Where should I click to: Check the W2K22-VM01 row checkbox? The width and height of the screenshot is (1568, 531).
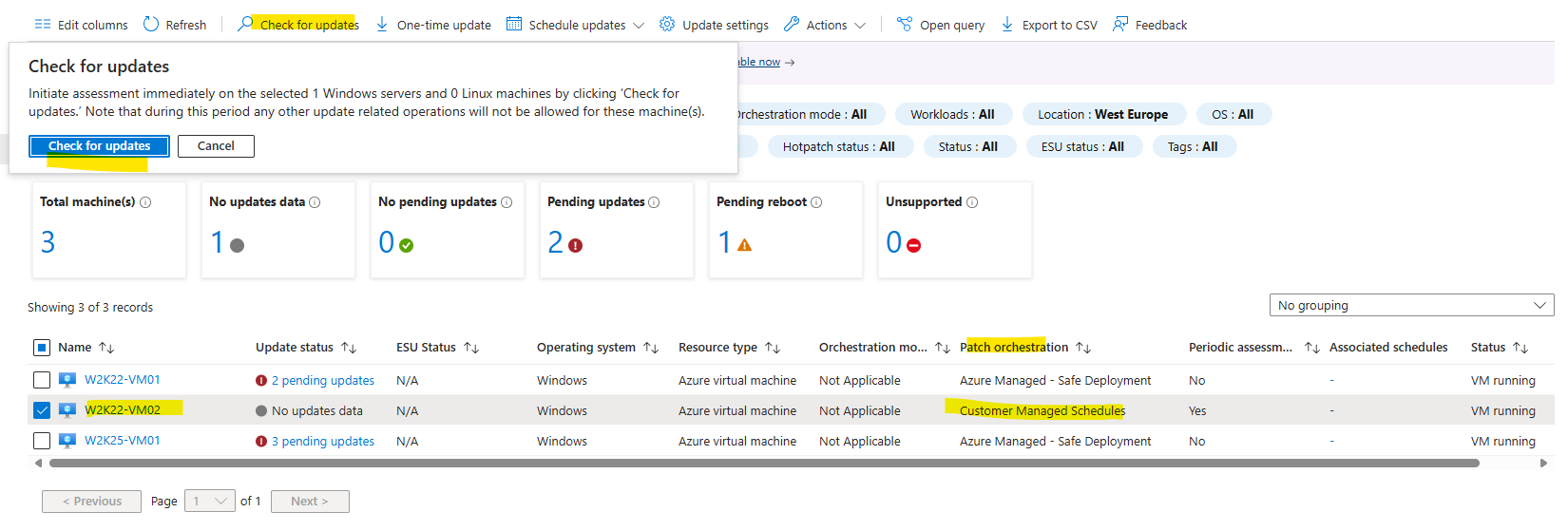42,380
